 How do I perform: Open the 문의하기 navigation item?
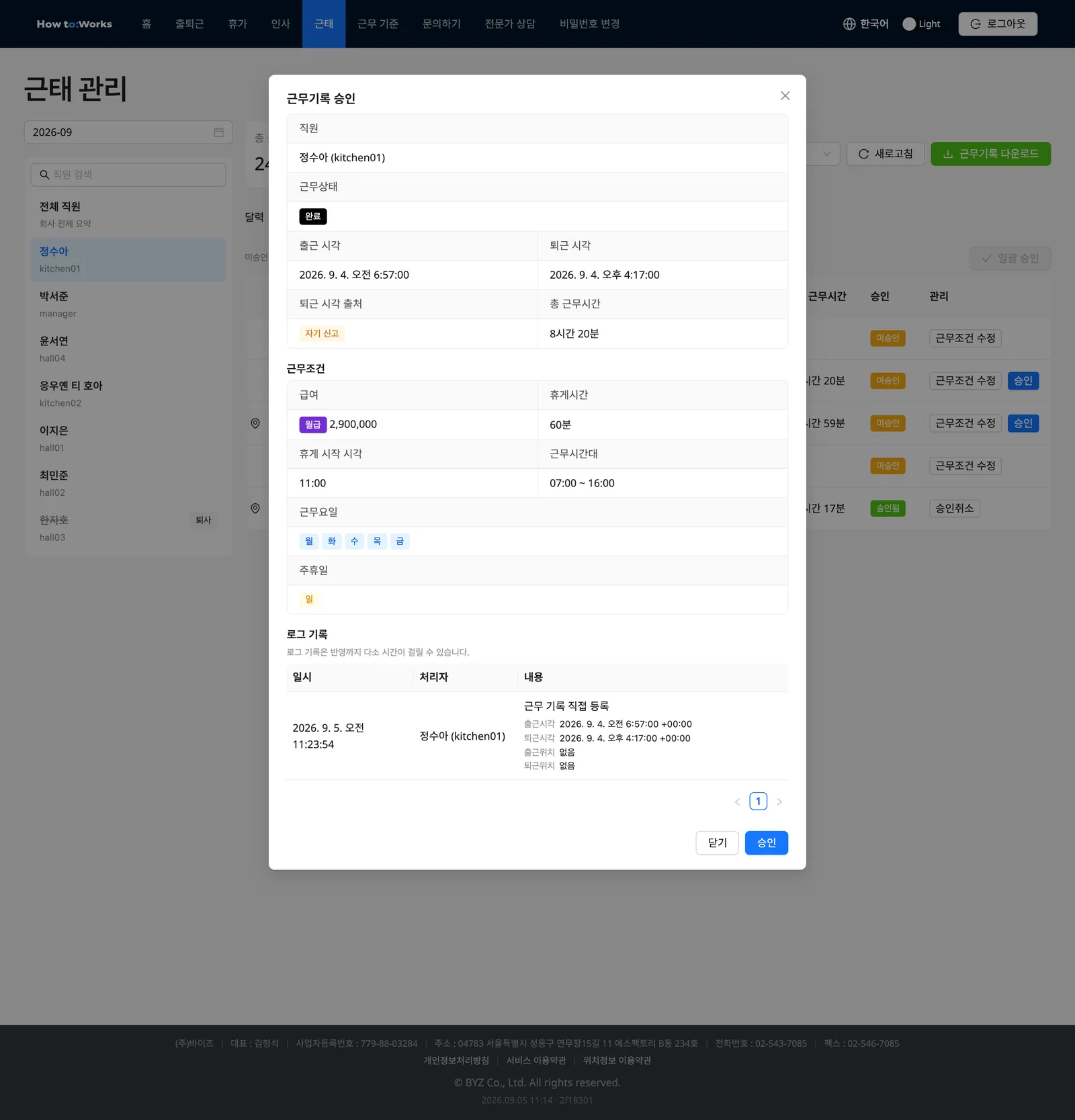click(441, 24)
